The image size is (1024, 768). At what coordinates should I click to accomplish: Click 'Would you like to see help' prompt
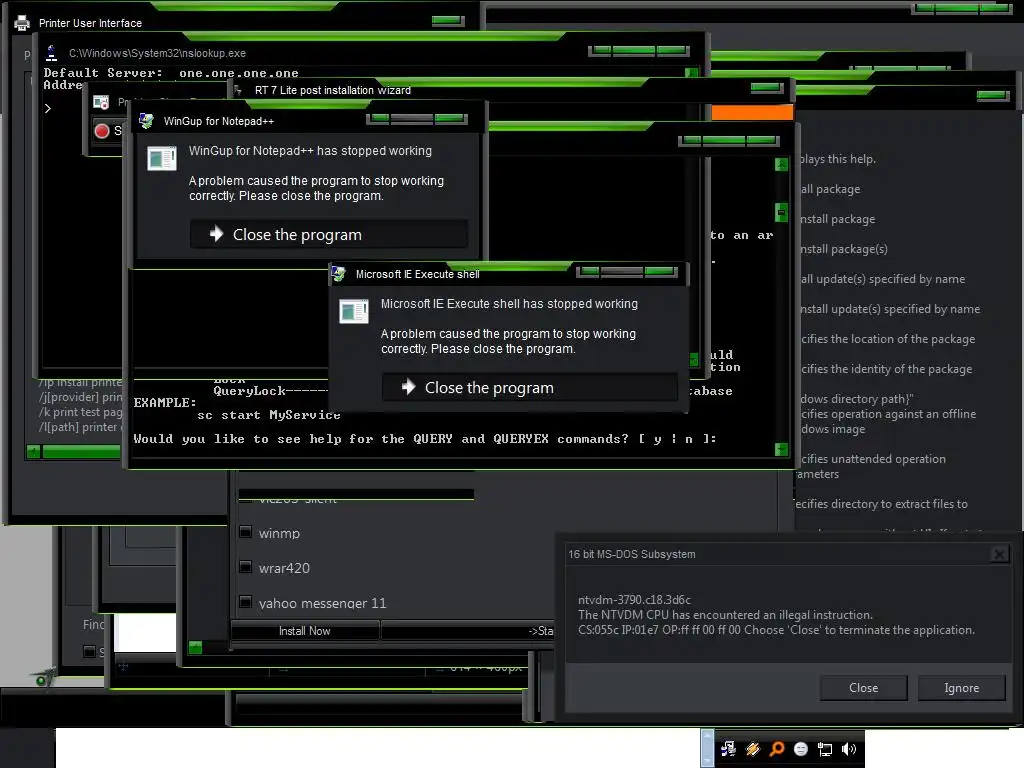(x=424, y=439)
